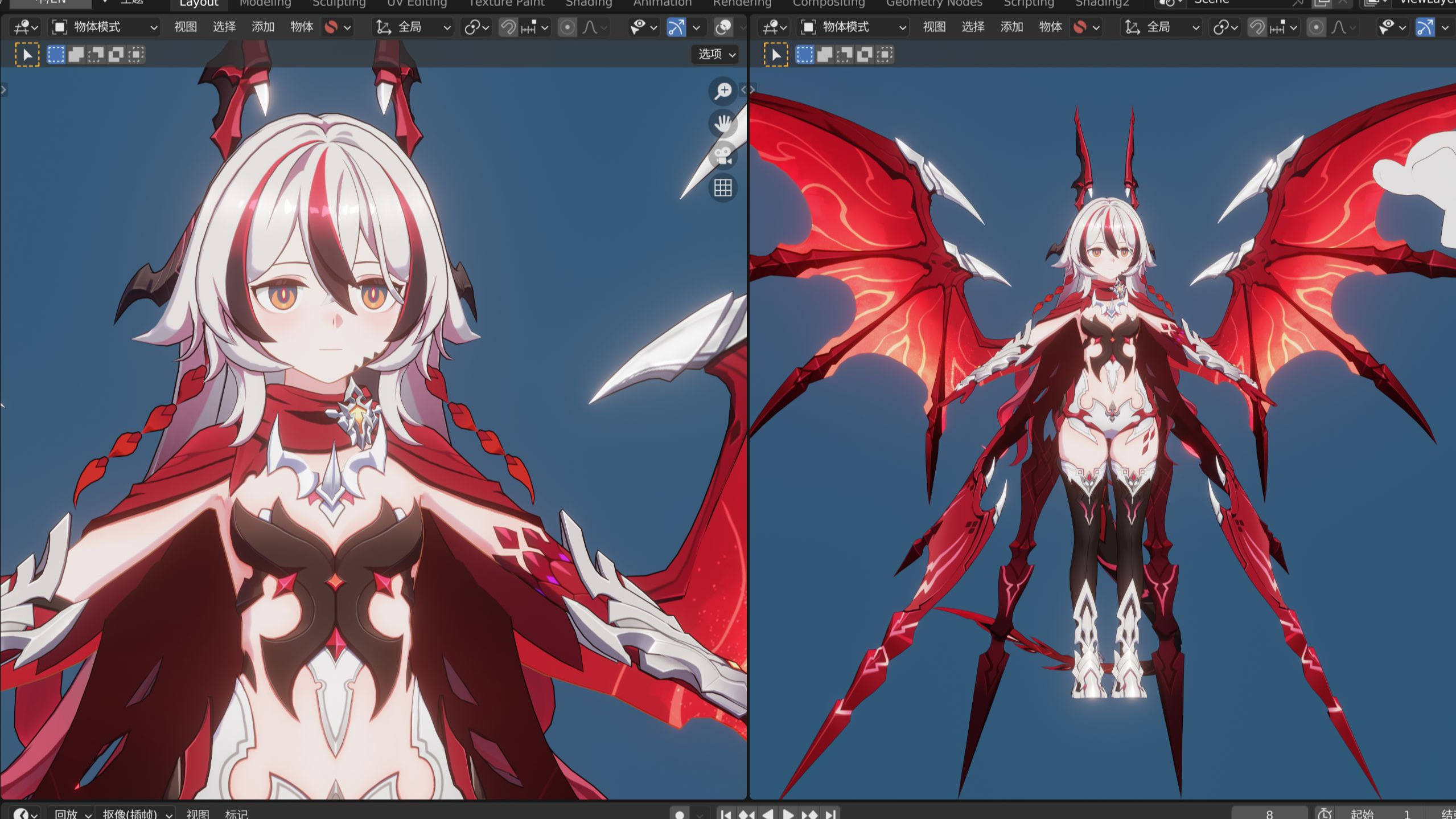Click pan view hand icon
Viewport: 1456px width, 819px height.
click(723, 123)
